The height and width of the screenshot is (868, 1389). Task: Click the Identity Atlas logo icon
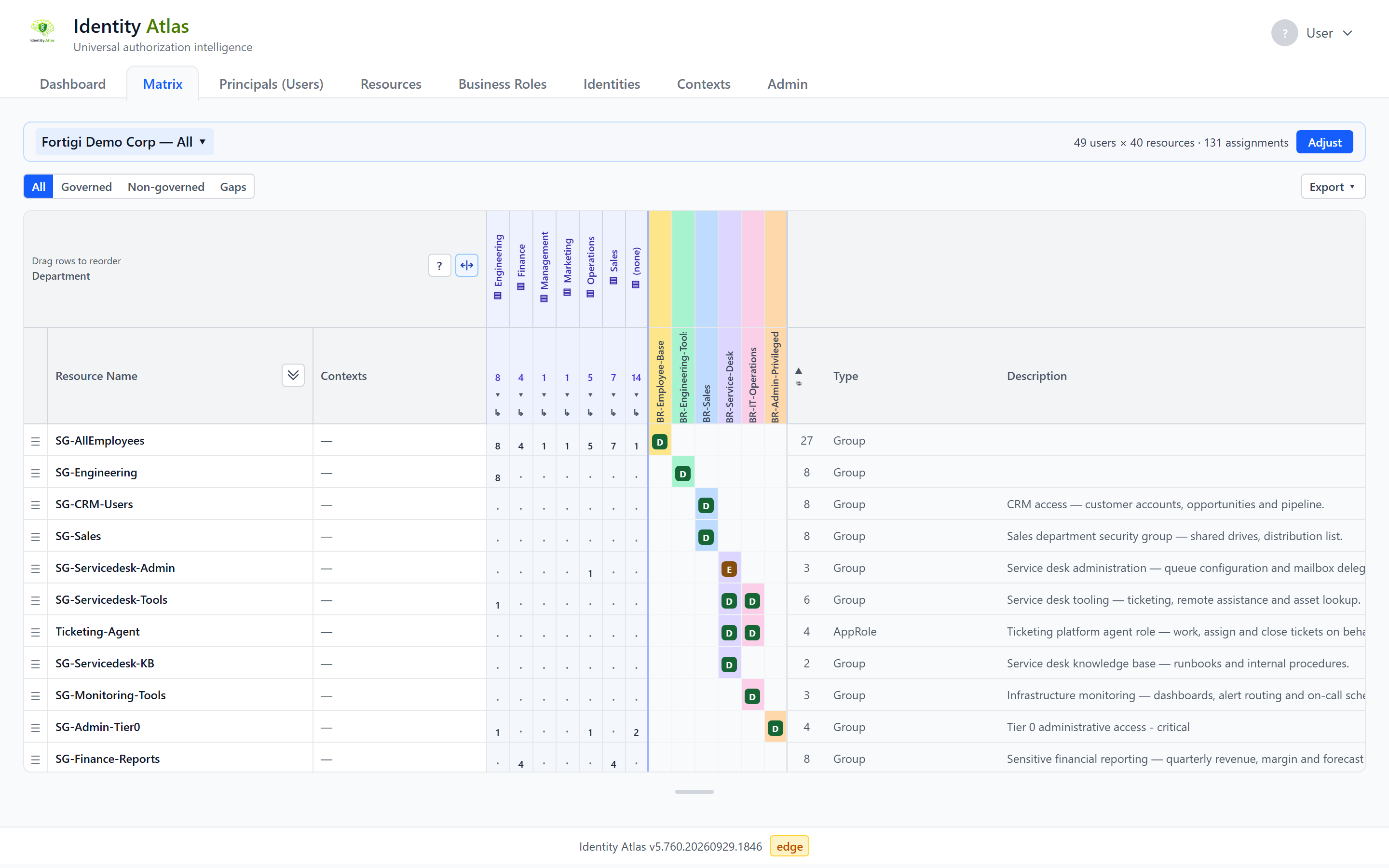pyautogui.click(x=42, y=31)
